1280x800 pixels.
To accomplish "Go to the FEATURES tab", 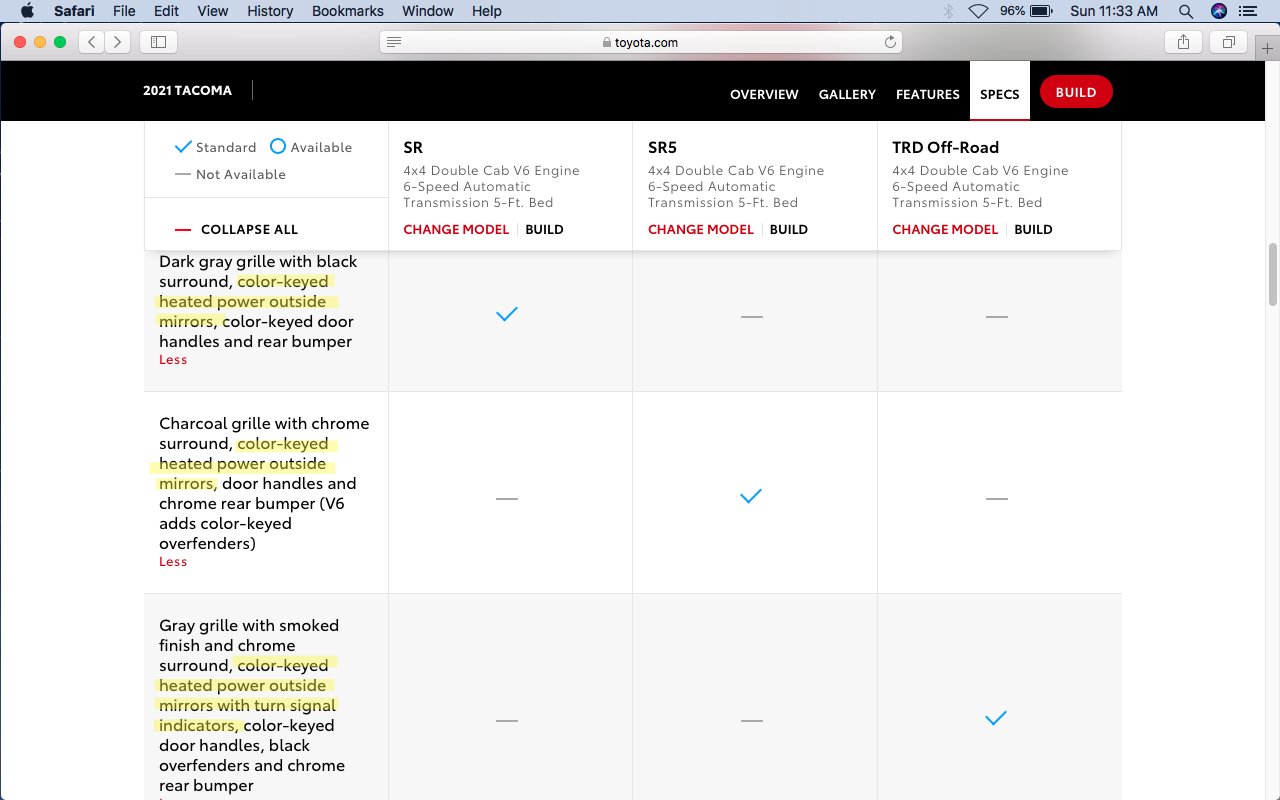I will 928,94.
